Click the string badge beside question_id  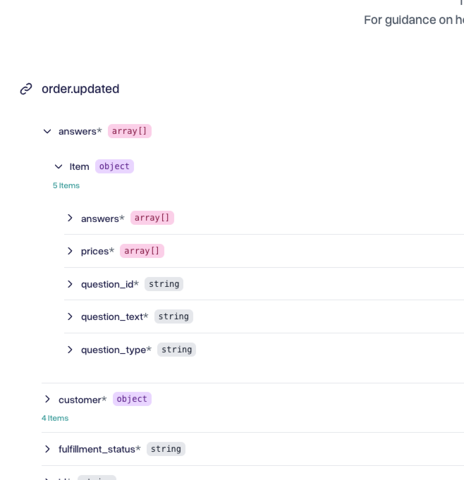tap(164, 284)
